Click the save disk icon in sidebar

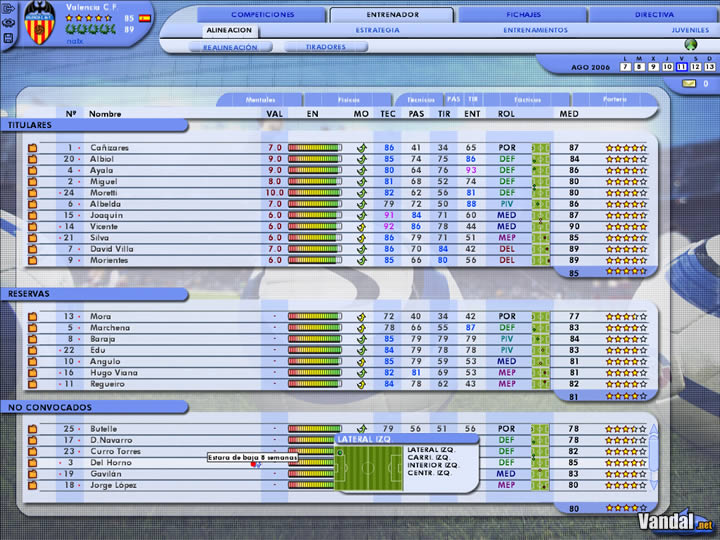(9, 38)
